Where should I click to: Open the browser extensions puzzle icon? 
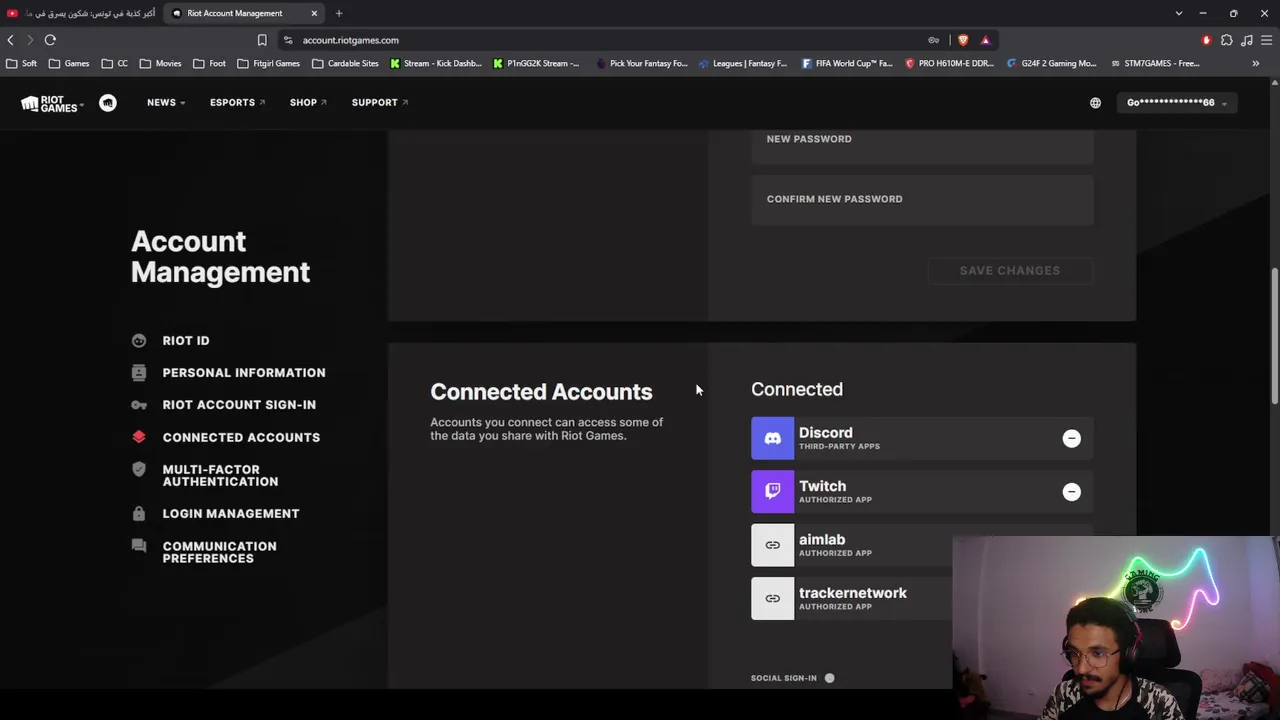pos(1227,40)
